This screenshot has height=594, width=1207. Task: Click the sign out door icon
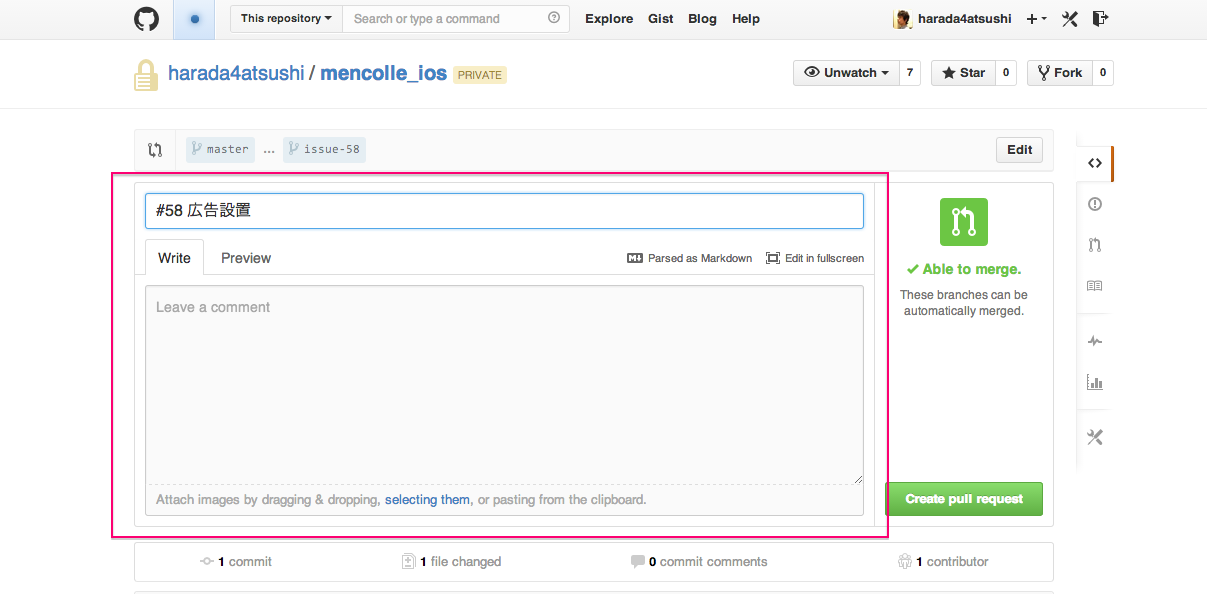coord(1100,18)
